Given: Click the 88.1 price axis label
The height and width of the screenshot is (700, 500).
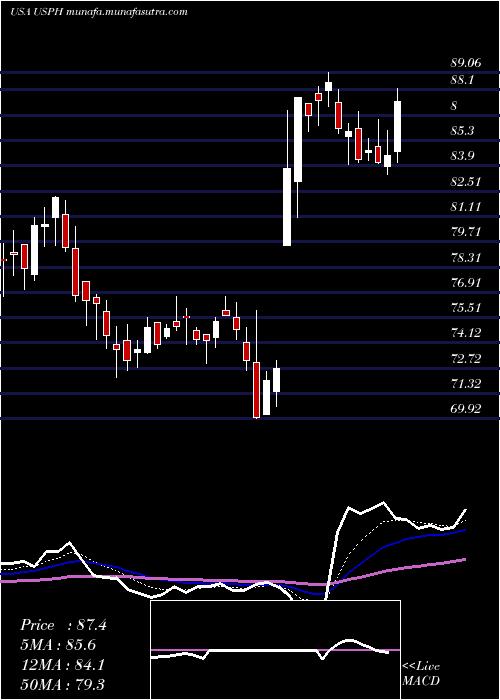Looking at the screenshot, I should [462, 80].
